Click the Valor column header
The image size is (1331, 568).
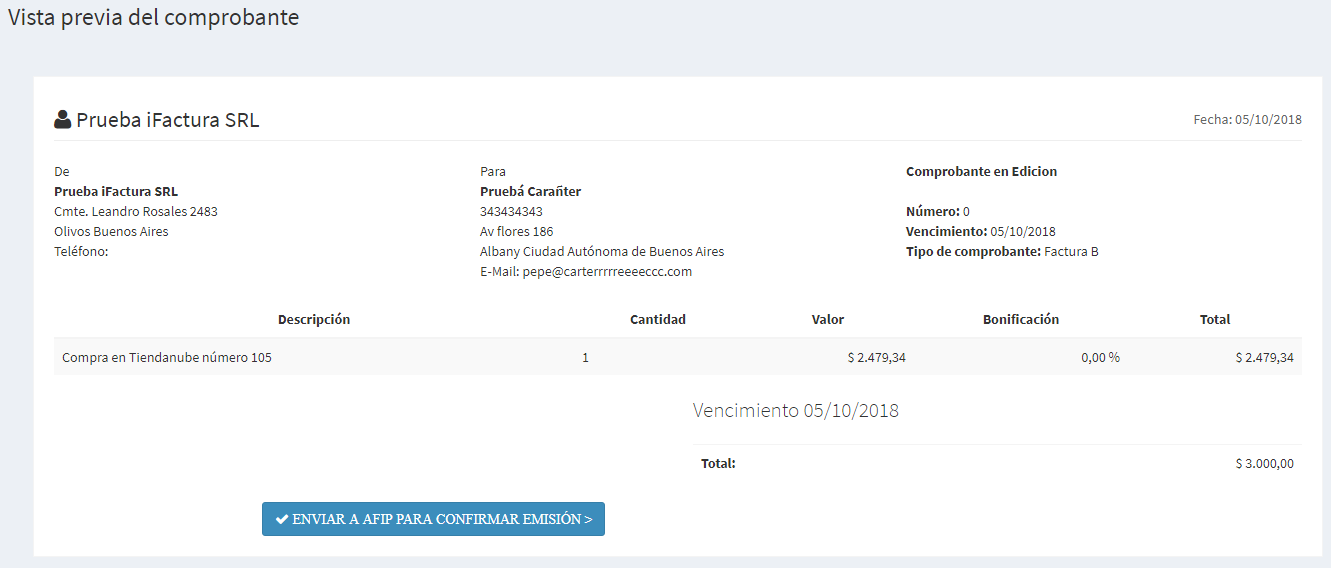pyautogui.click(x=828, y=320)
